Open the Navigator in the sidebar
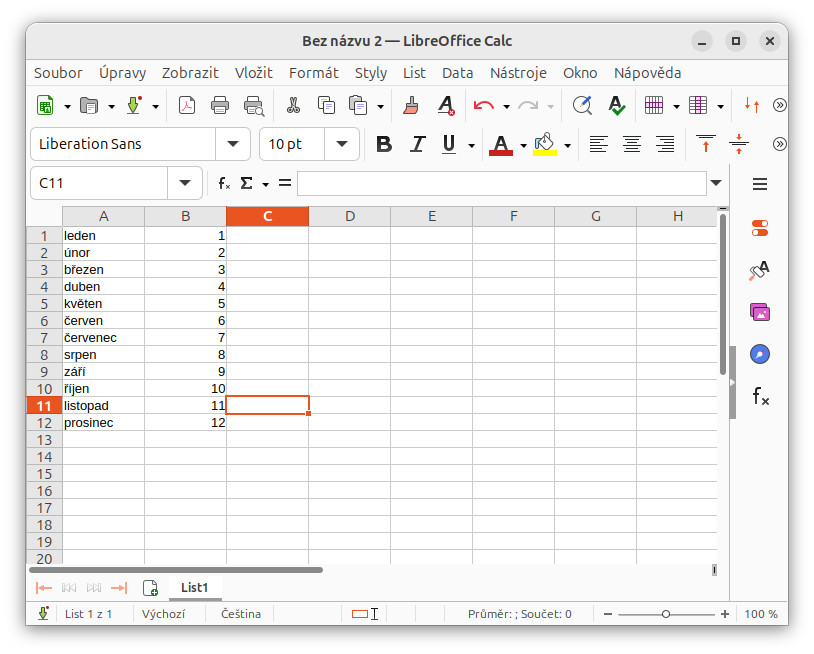The image size is (814, 654). [x=759, y=354]
